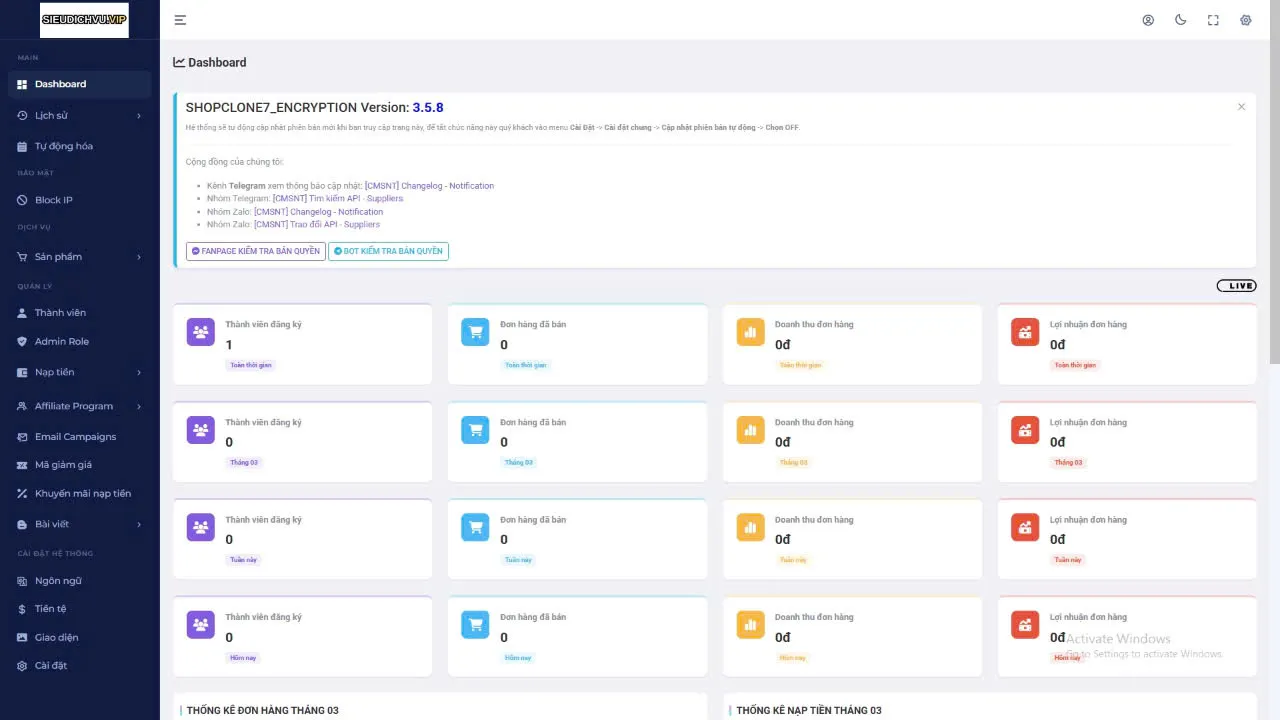This screenshot has height=720, width=1280.
Task: Click the Email Campaigns envelope icon
Action: 22,437
